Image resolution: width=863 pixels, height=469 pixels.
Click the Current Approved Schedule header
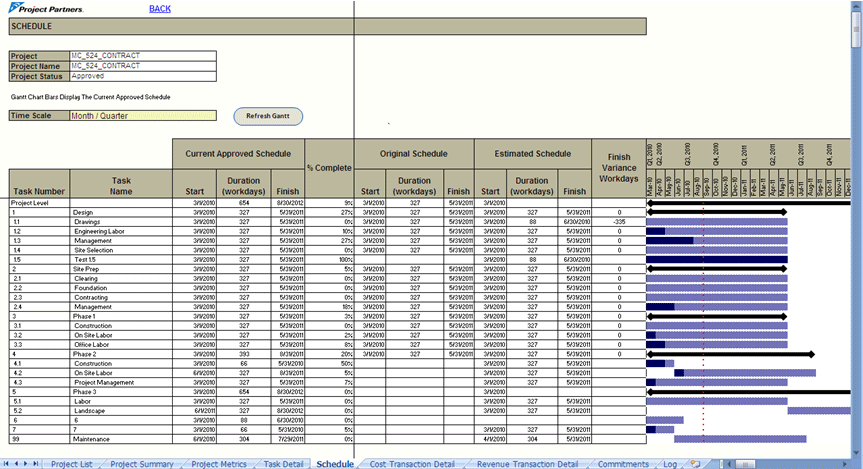click(238, 154)
